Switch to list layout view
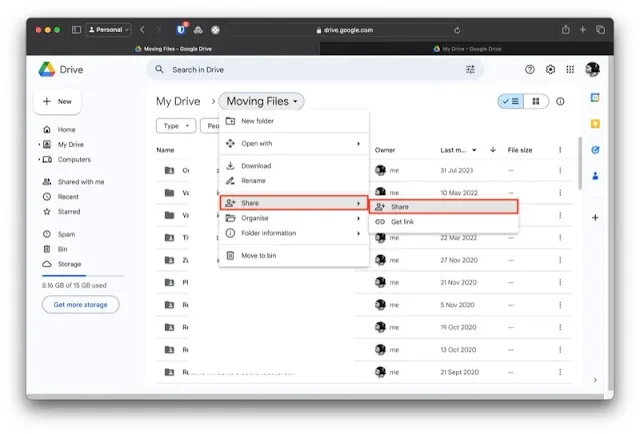The image size is (640, 434). 511,101
